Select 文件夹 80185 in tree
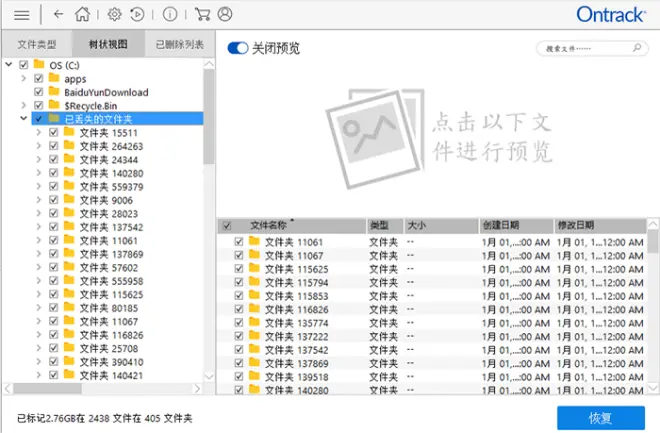Viewport: 660px width, 433px height. pos(109,308)
